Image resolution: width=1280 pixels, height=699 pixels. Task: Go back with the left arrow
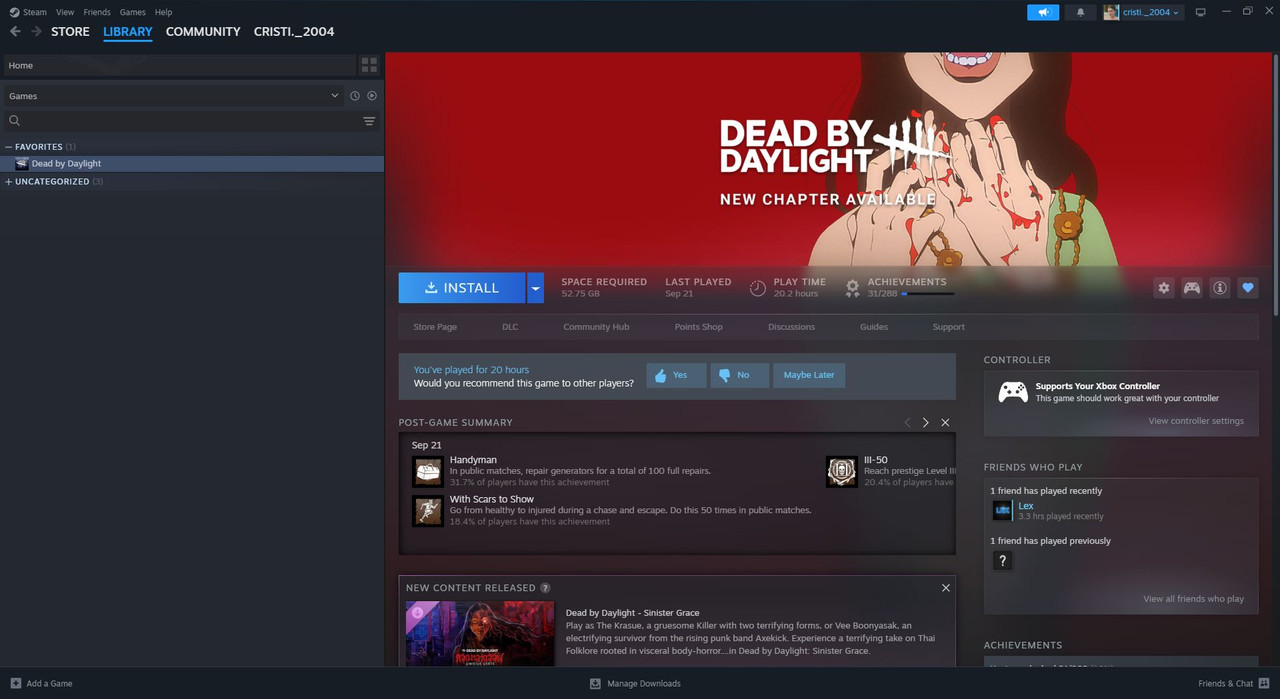pyautogui.click(x=15, y=32)
